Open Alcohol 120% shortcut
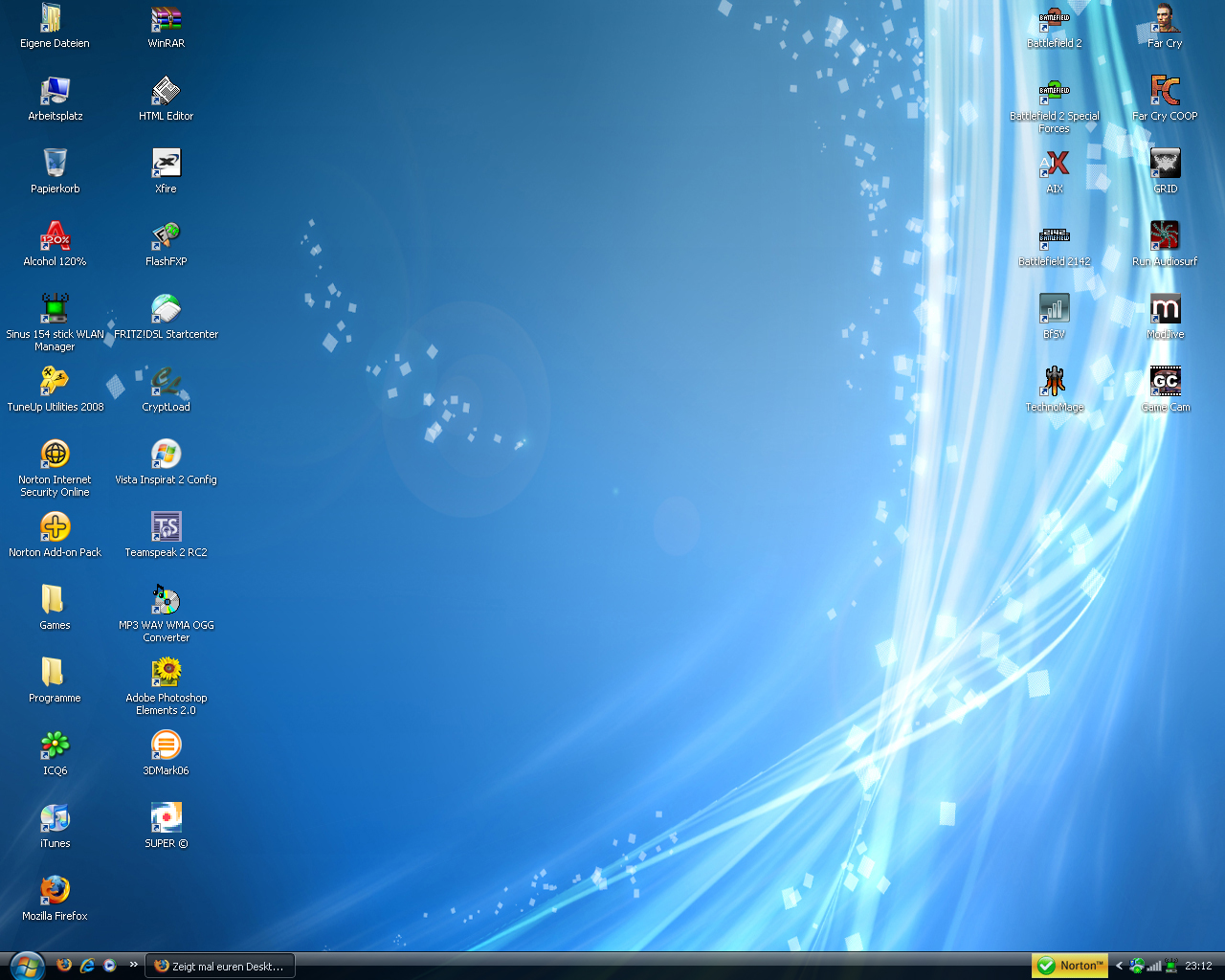The height and width of the screenshot is (980, 1225). pos(55,237)
